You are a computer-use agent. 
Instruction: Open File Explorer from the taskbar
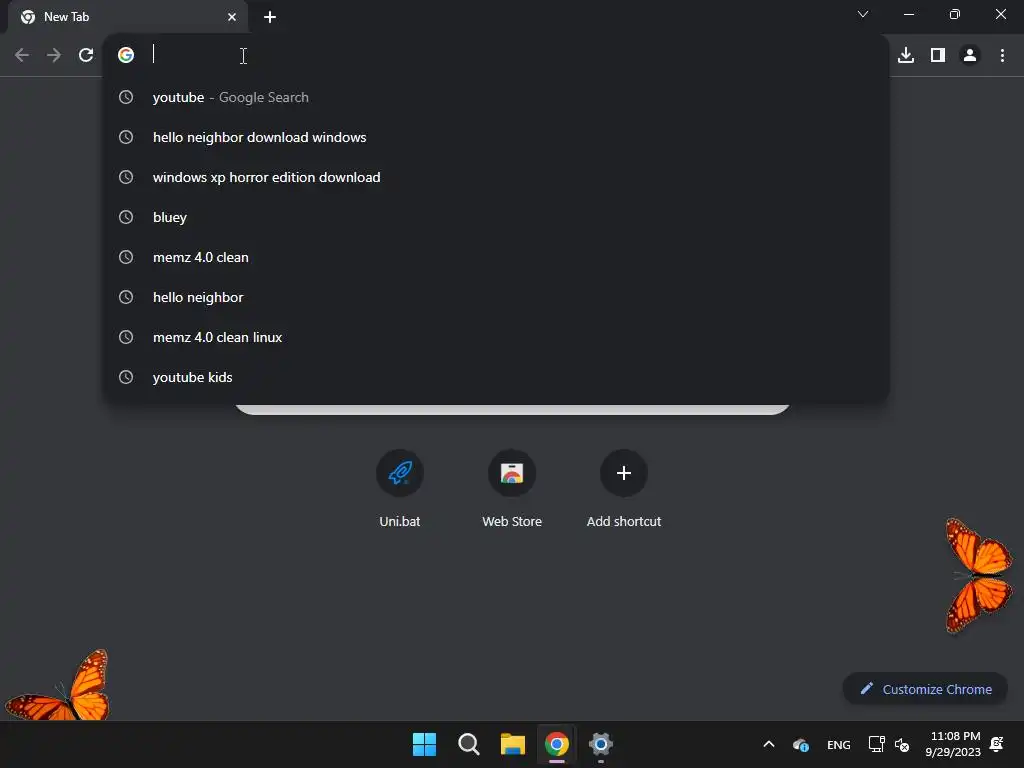click(x=513, y=744)
